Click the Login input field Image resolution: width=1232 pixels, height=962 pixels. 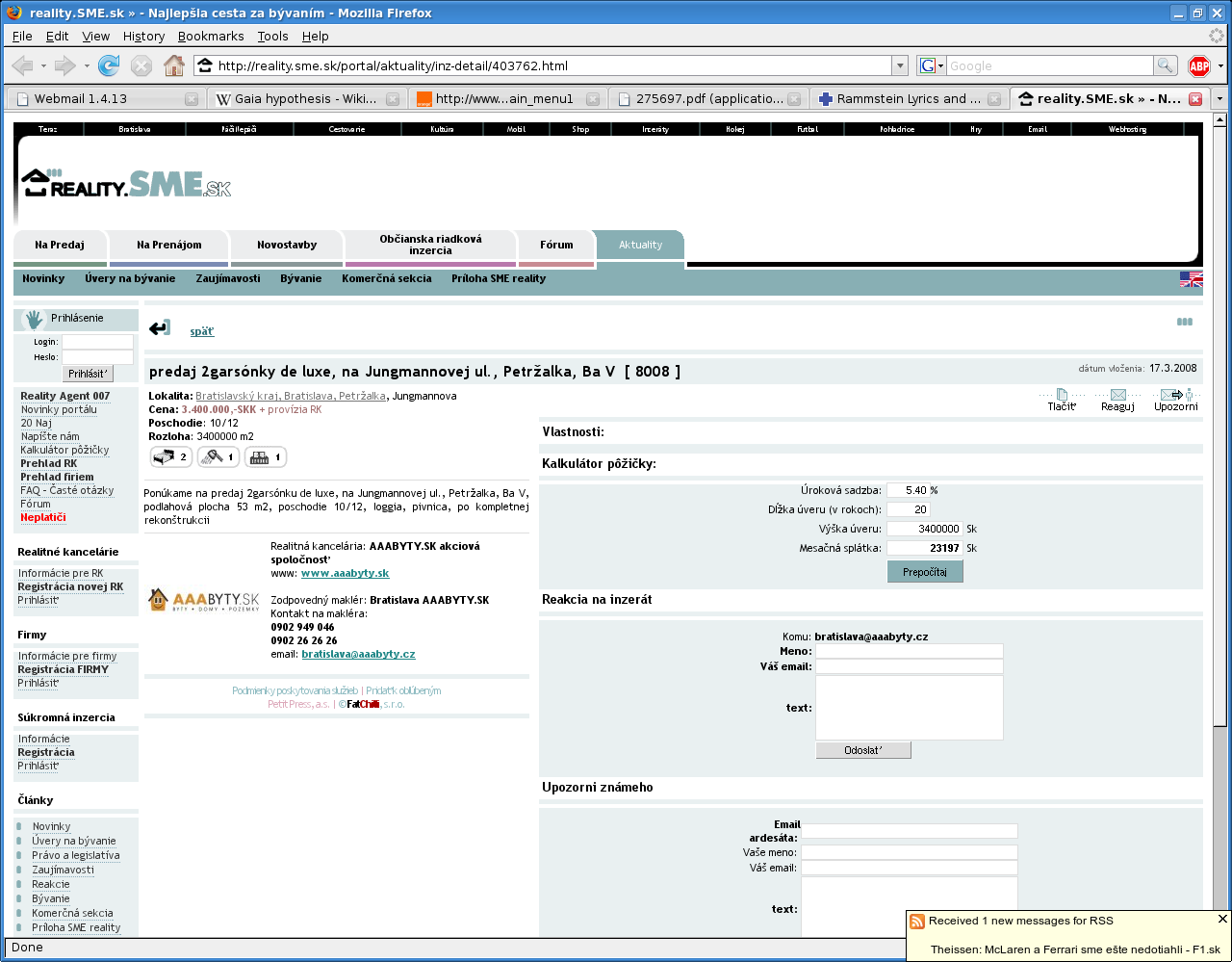pos(97,342)
